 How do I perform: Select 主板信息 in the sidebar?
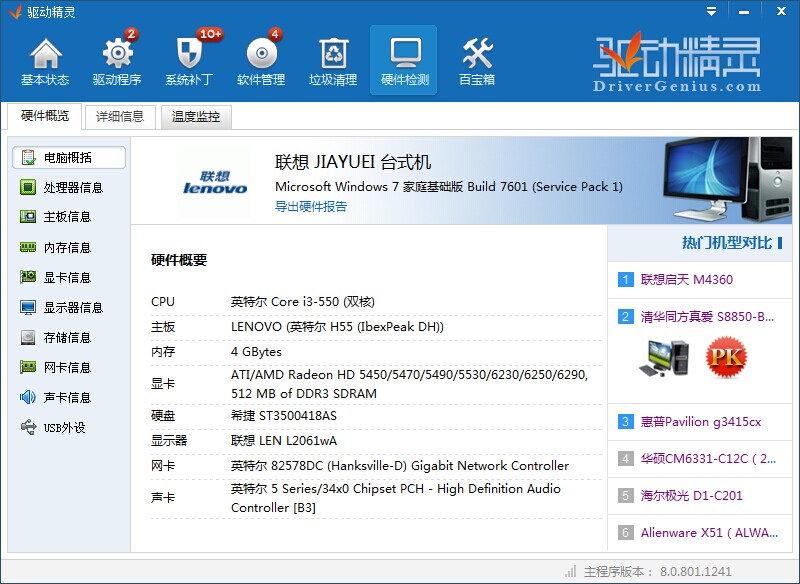coord(69,217)
